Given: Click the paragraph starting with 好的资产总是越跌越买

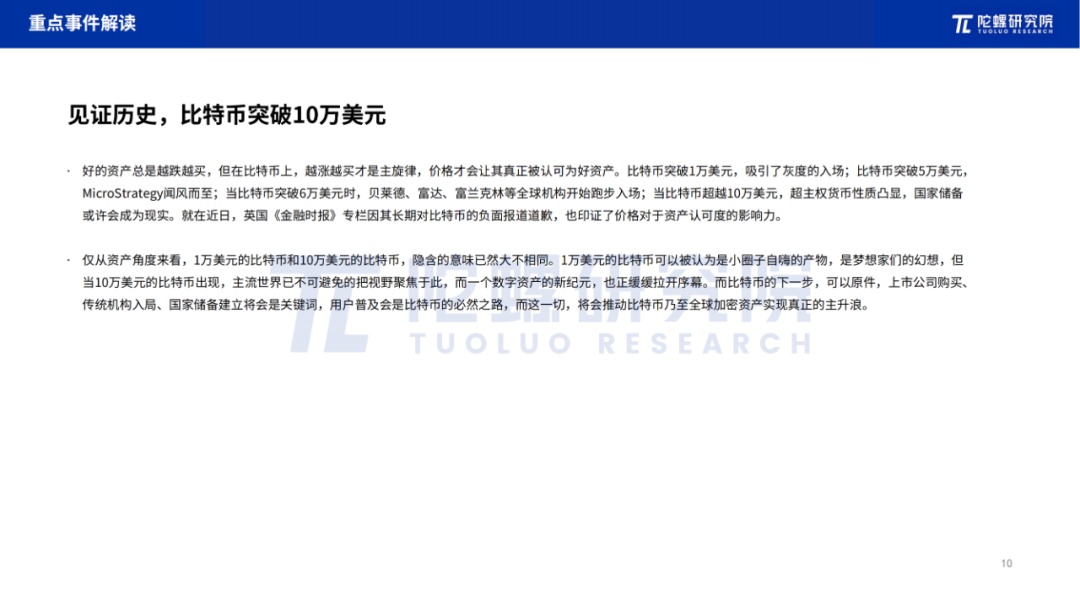Looking at the screenshot, I should click(526, 193).
